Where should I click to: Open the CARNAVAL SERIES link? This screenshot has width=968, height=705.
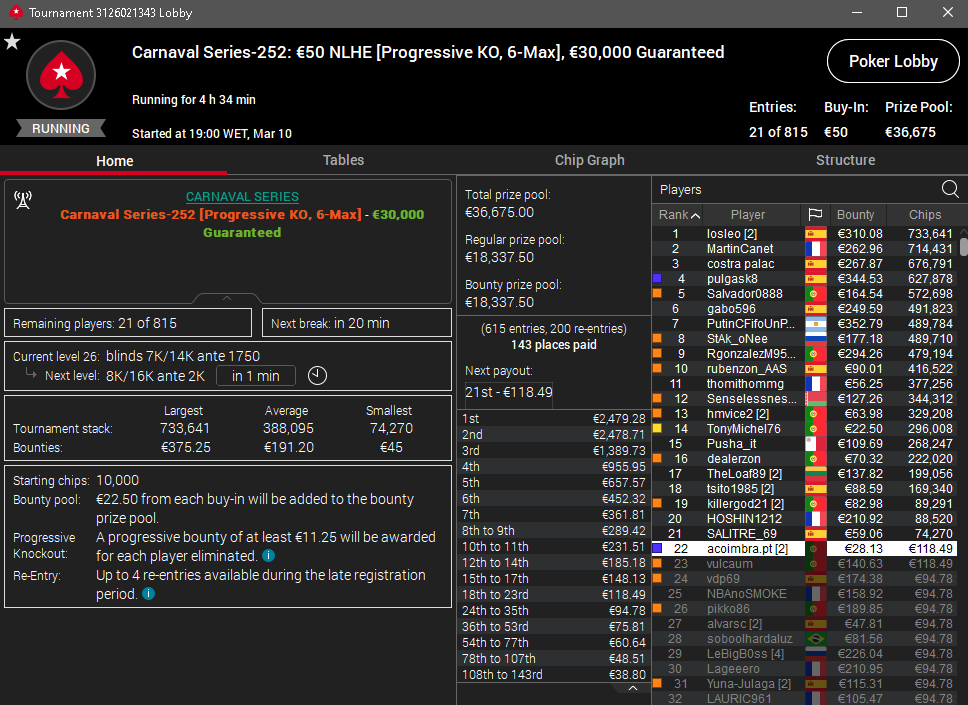coord(242,196)
